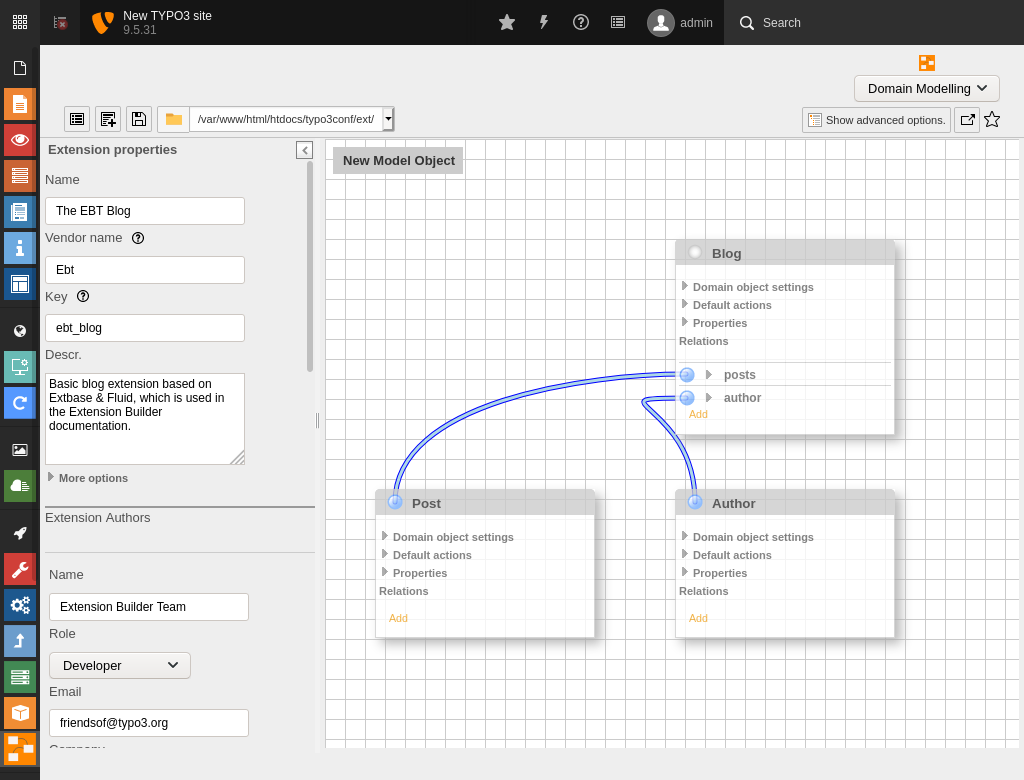
Task: Expand Post Domain object settings
Action: [x=448, y=537]
